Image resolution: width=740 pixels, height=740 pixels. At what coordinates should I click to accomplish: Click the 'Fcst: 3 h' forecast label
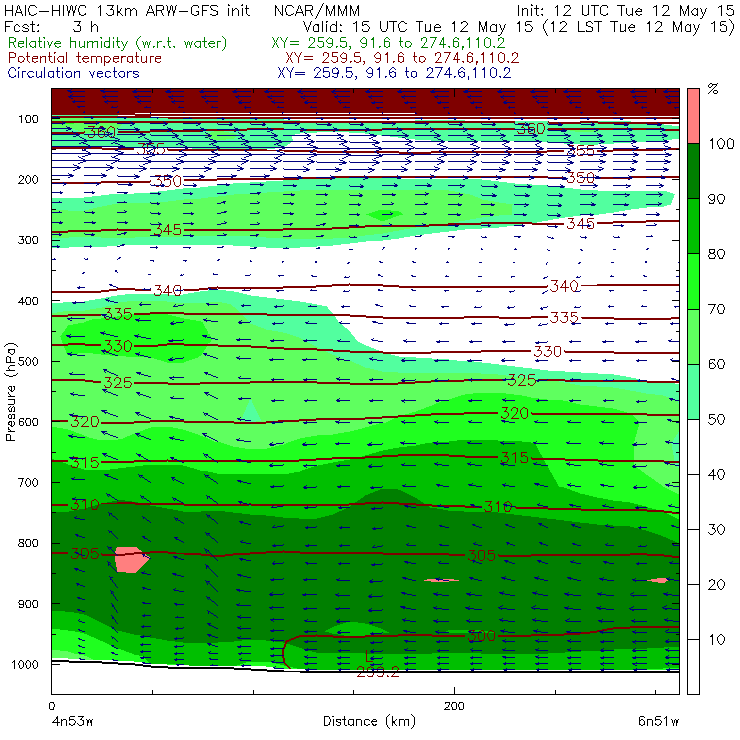click(51, 26)
